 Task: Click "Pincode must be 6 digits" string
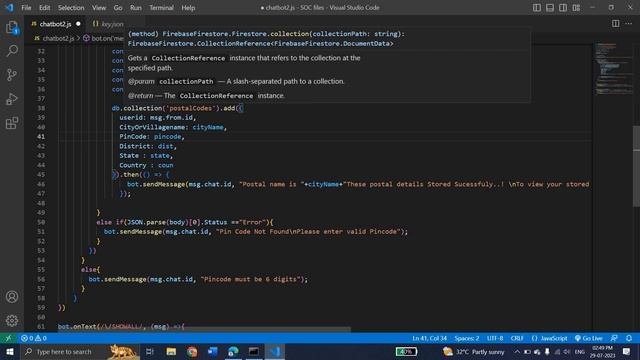(x=251, y=279)
